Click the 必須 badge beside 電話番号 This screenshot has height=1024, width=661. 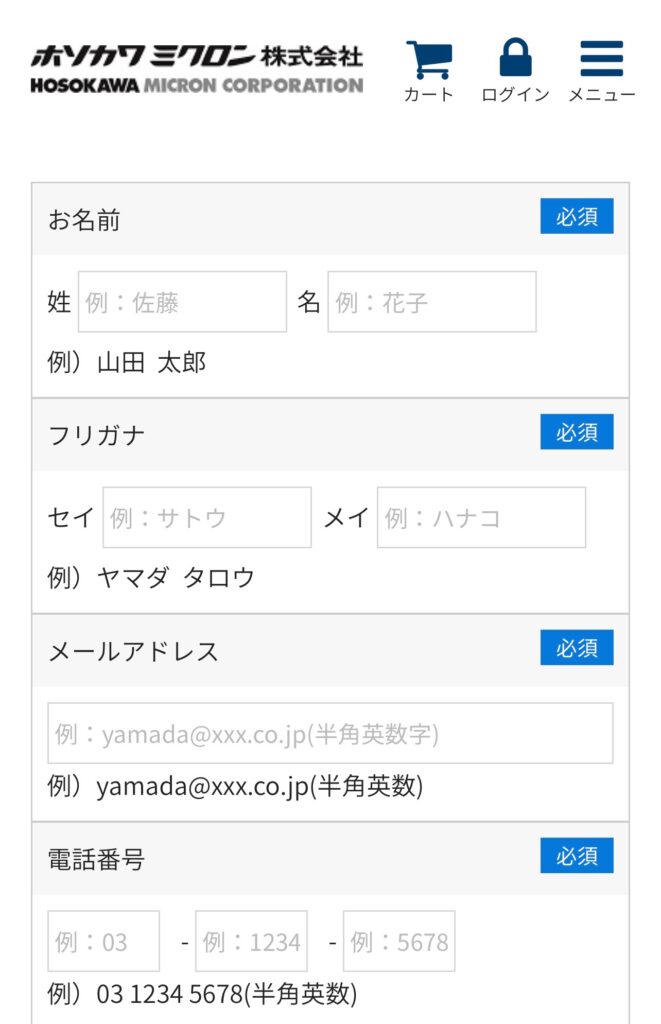pos(577,856)
